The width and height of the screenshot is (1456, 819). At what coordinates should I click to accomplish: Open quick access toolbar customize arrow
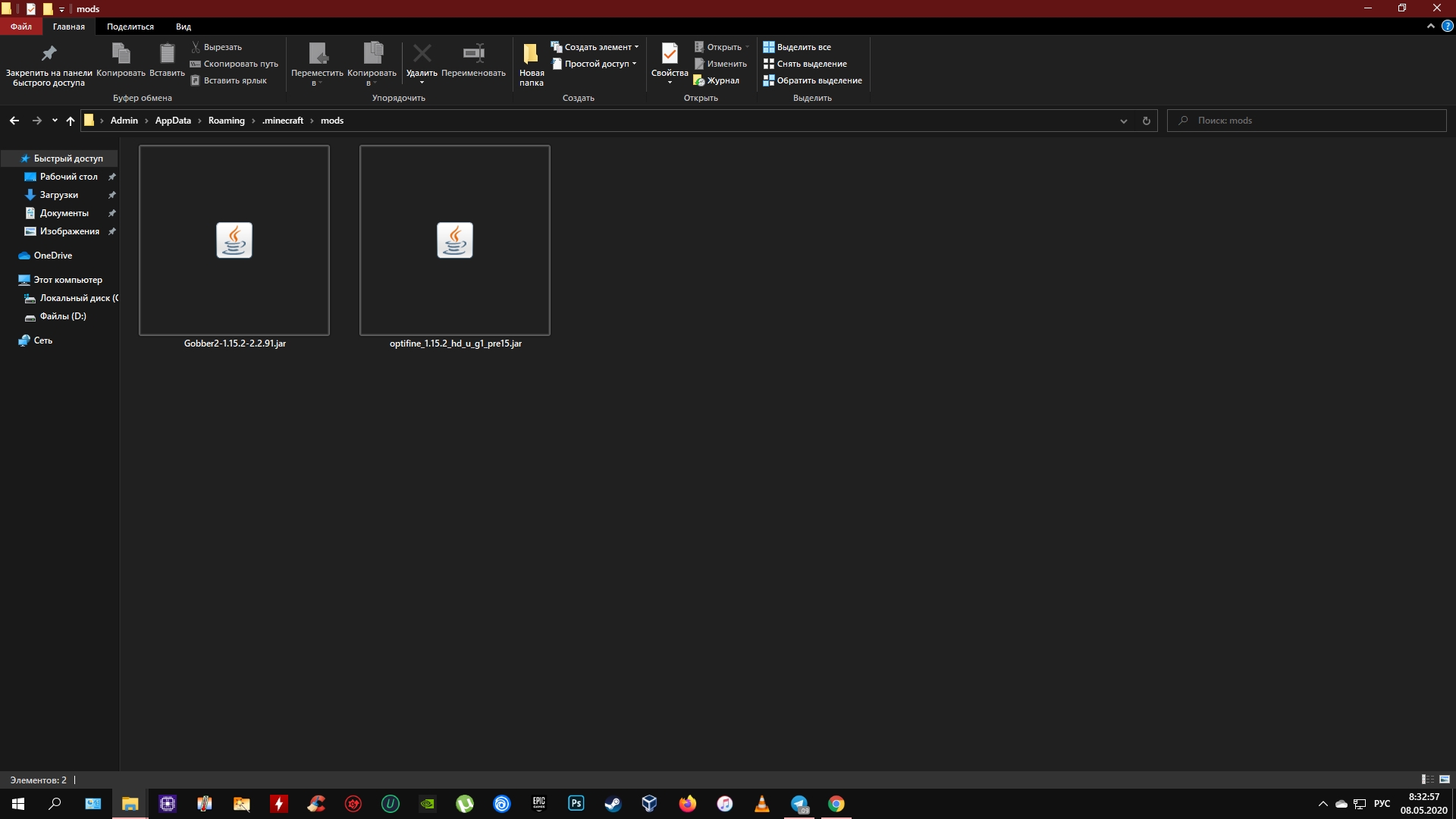click(x=62, y=9)
